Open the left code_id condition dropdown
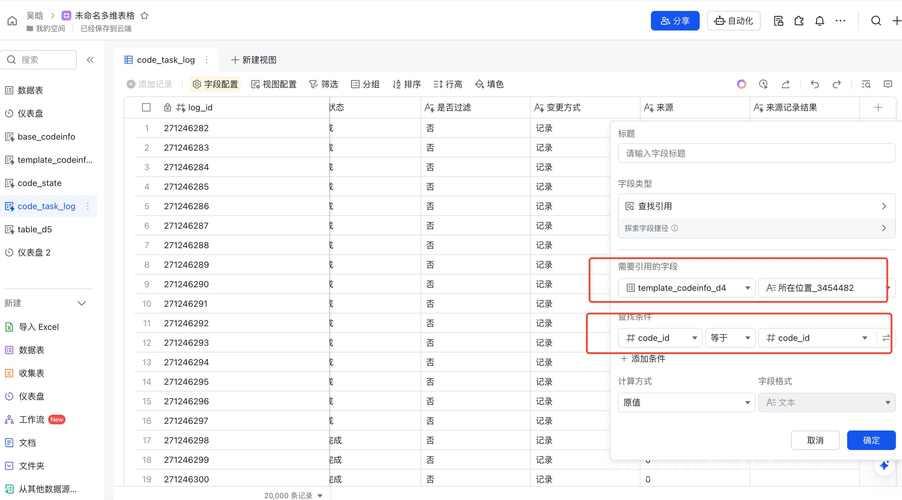 (660, 338)
